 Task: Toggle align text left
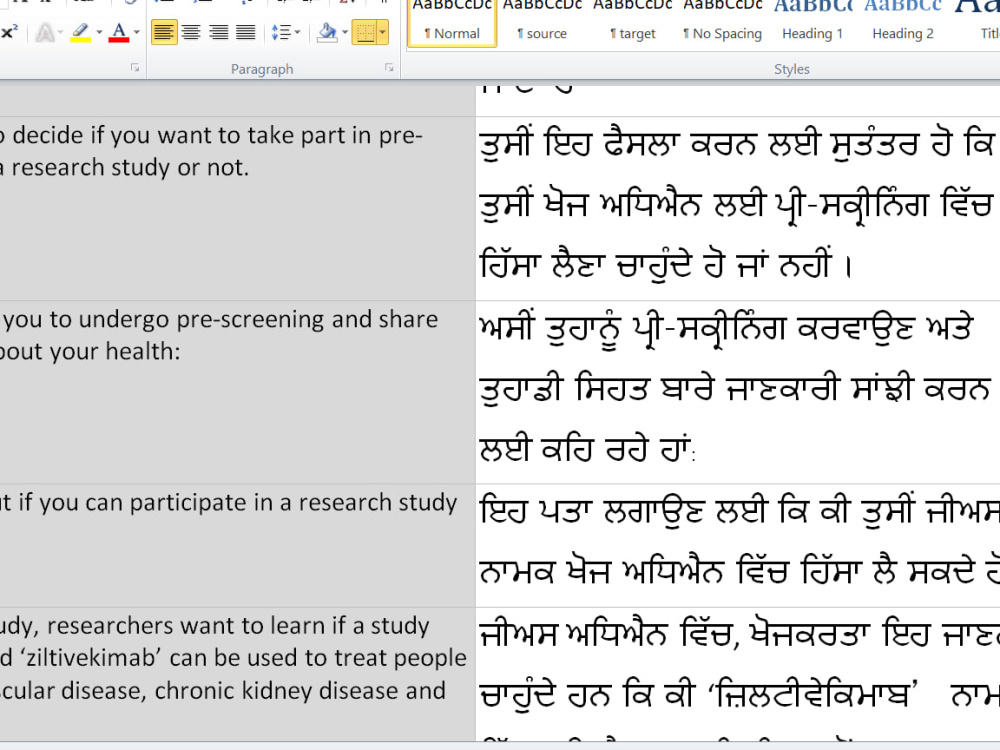[x=164, y=32]
